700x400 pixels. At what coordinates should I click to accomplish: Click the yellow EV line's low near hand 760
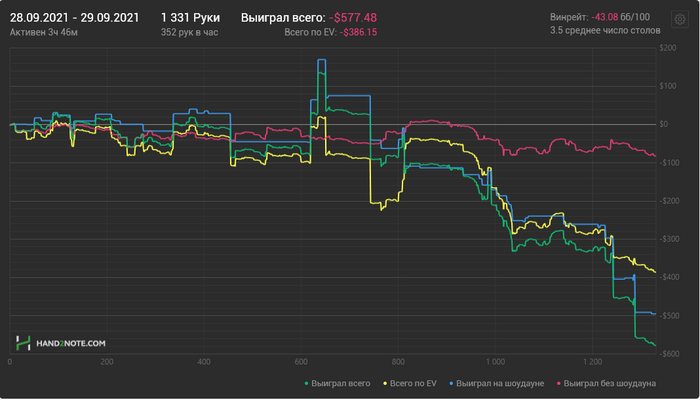(x=381, y=209)
